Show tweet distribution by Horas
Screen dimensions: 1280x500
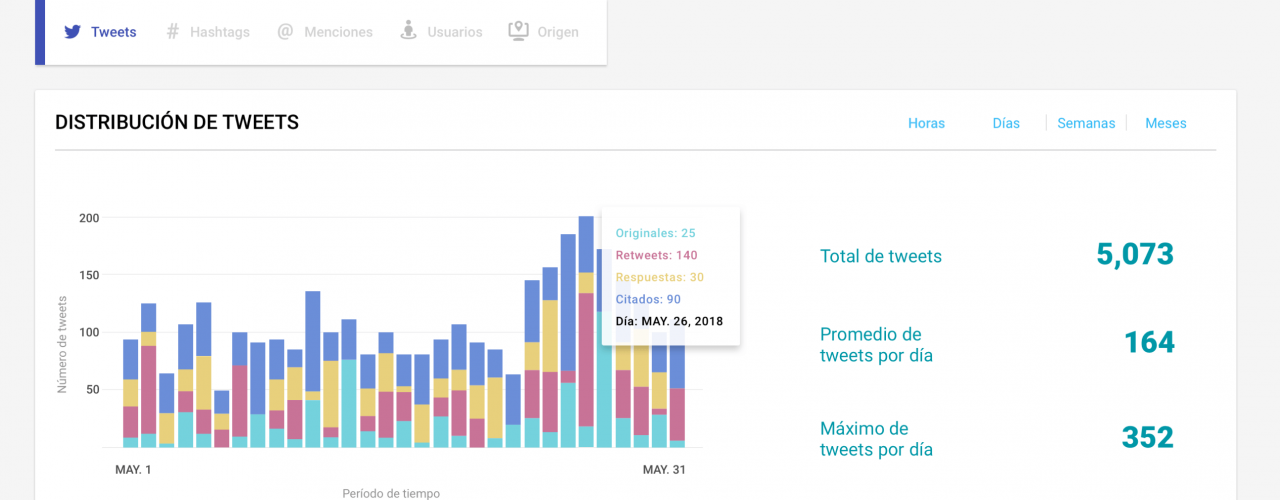click(x=926, y=123)
